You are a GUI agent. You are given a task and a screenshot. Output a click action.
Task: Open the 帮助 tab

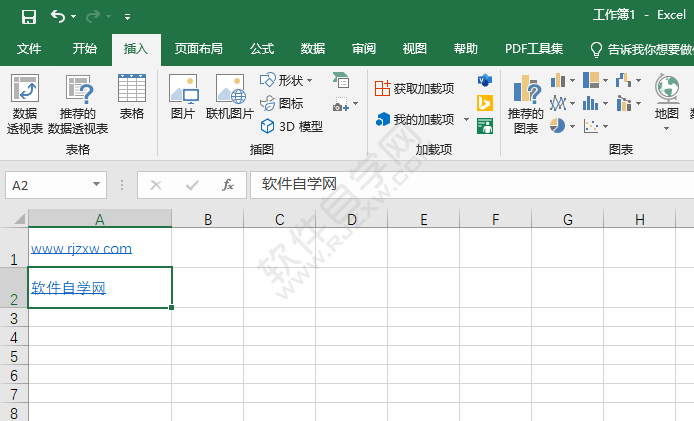click(x=466, y=49)
